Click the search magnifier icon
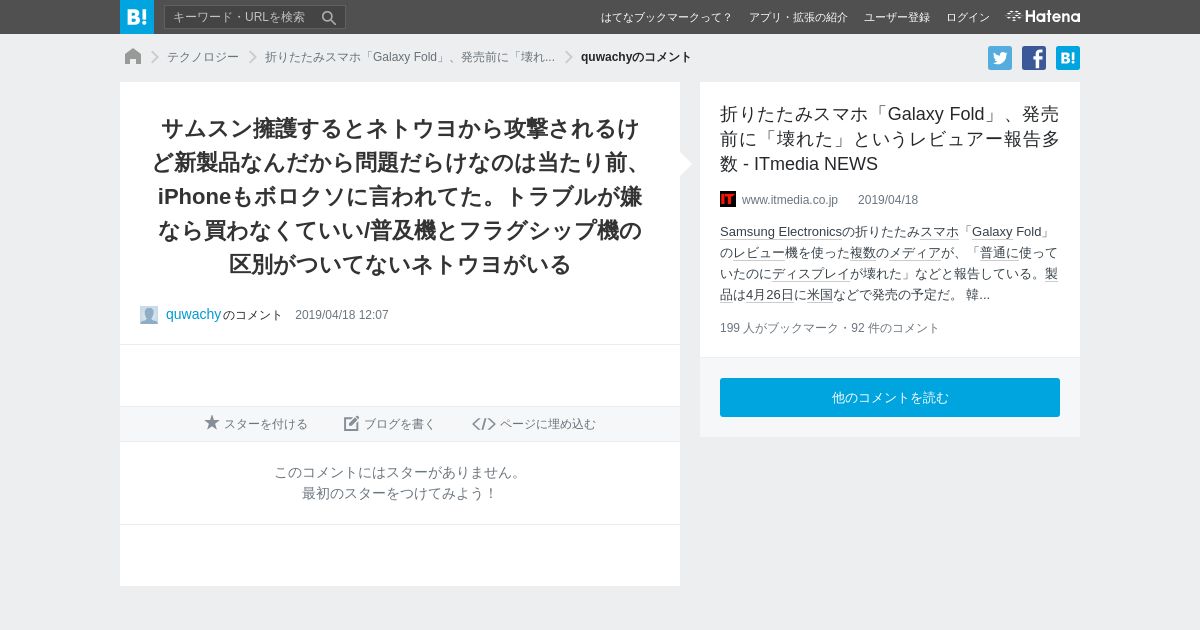Screen dimensions: 1200x630 (329, 17)
